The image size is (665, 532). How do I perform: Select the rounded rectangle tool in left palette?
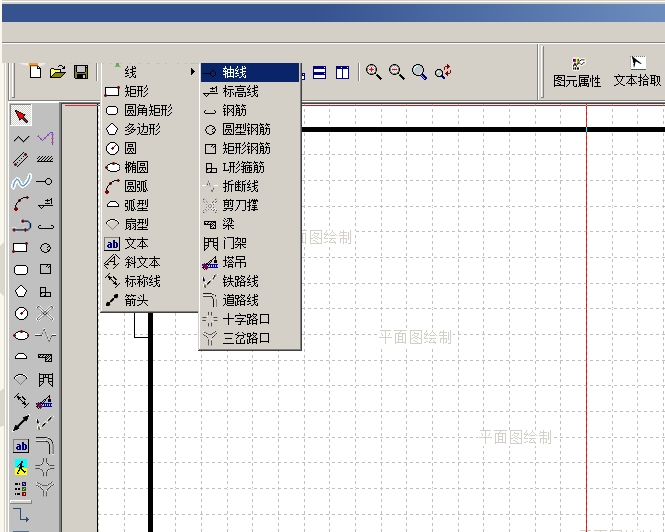pyautogui.click(x=21, y=270)
